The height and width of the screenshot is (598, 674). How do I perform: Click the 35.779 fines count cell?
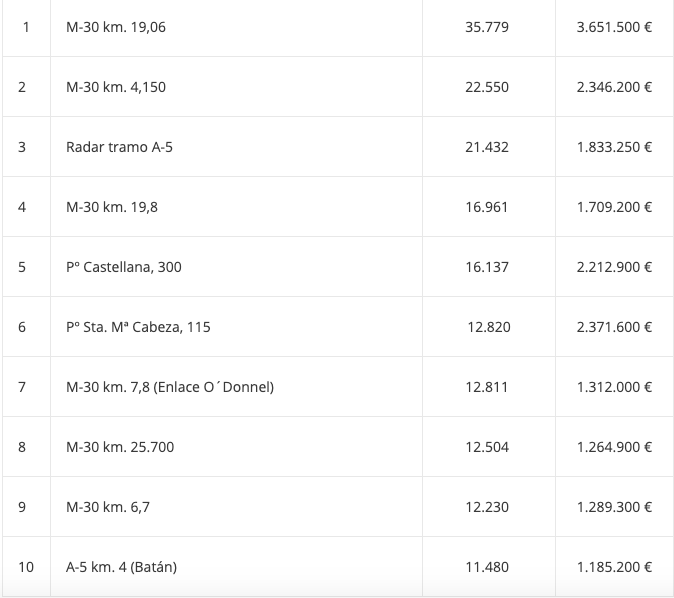pyautogui.click(x=487, y=27)
